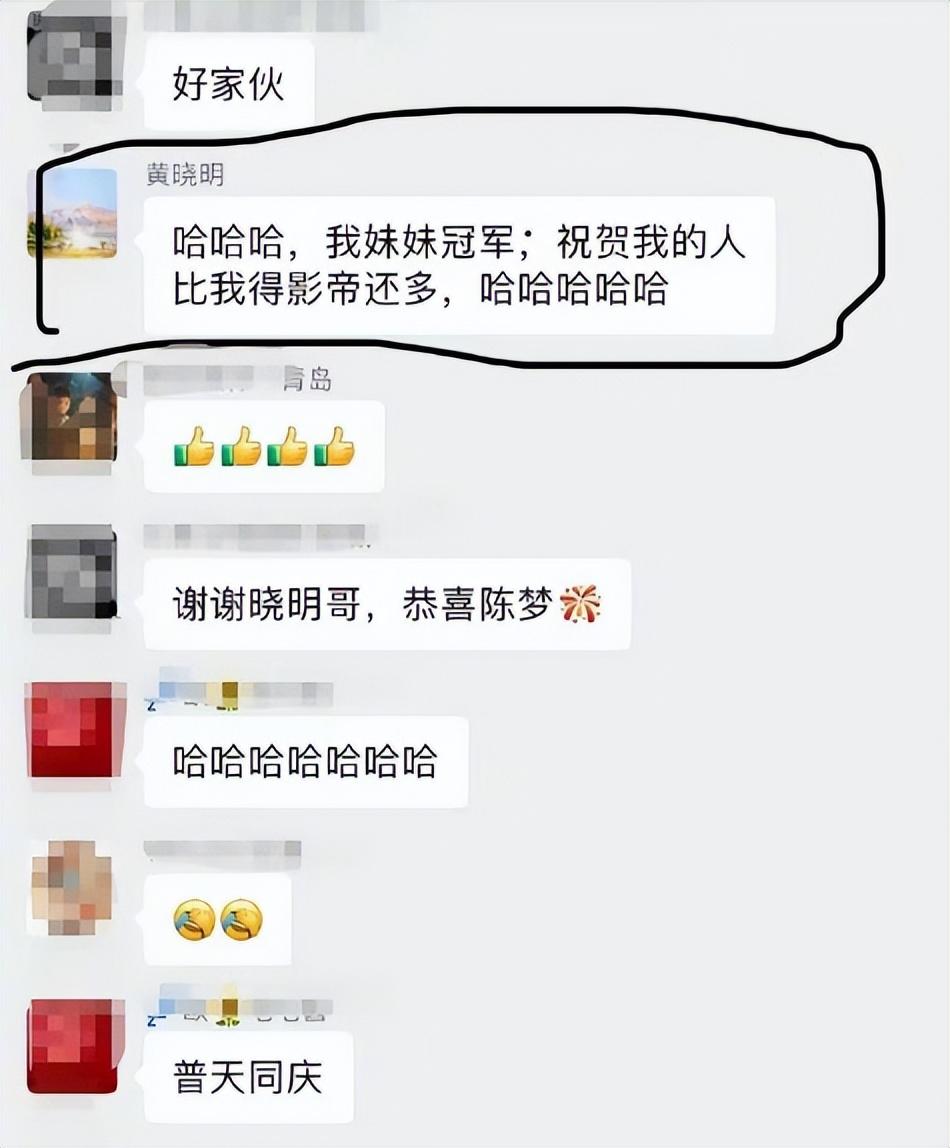Tap the 普天同庆 message bubble
This screenshot has width=950, height=1148.
click(x=249, y=1077)
